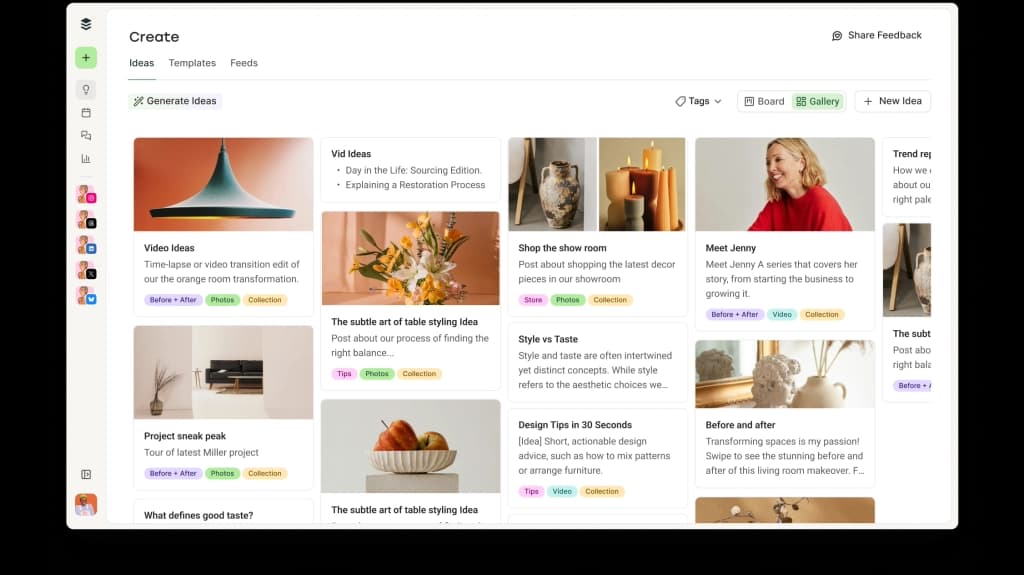The width and height of the screenshot is (1024, 575).
Task: Switch to the Feeds tab
Action: click(244, 63)
